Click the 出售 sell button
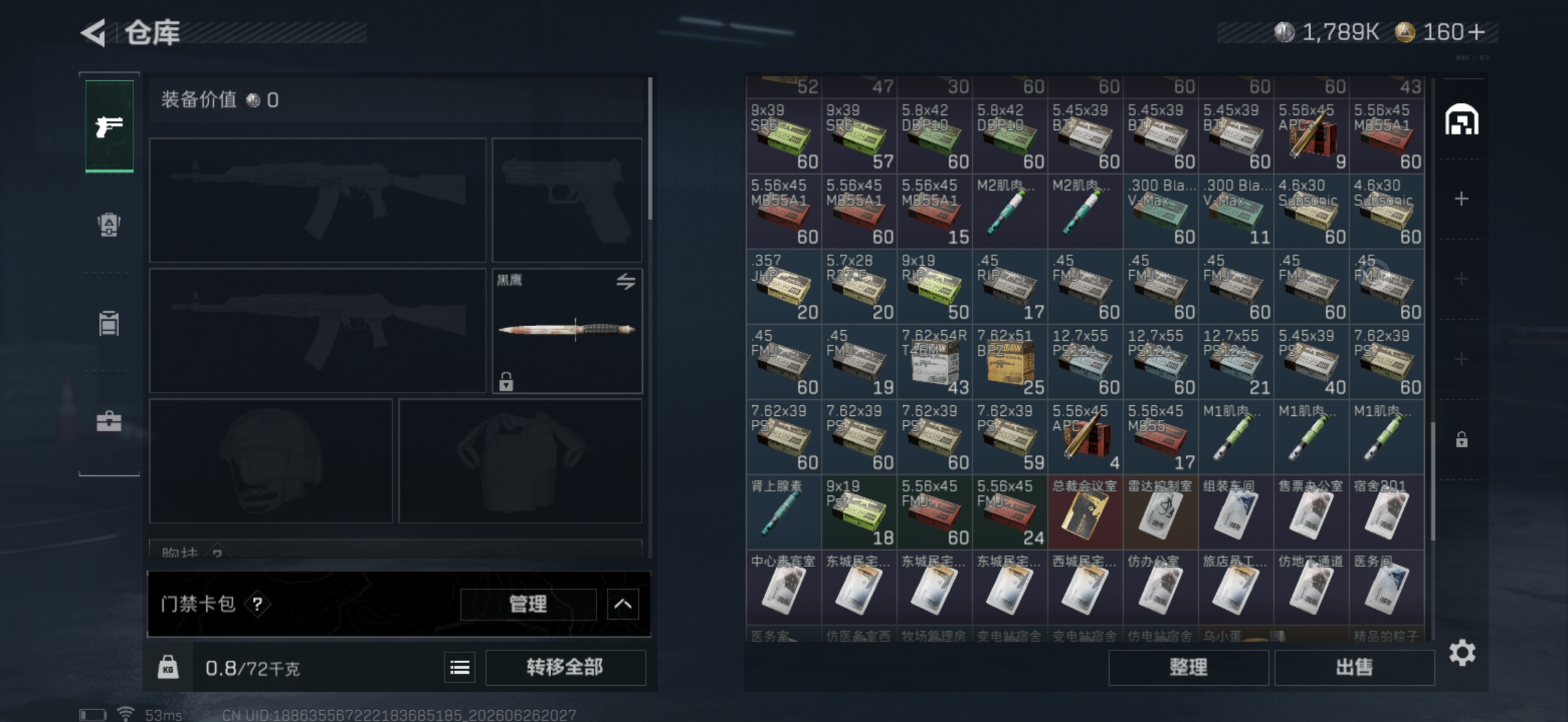 pos(1355,667)
